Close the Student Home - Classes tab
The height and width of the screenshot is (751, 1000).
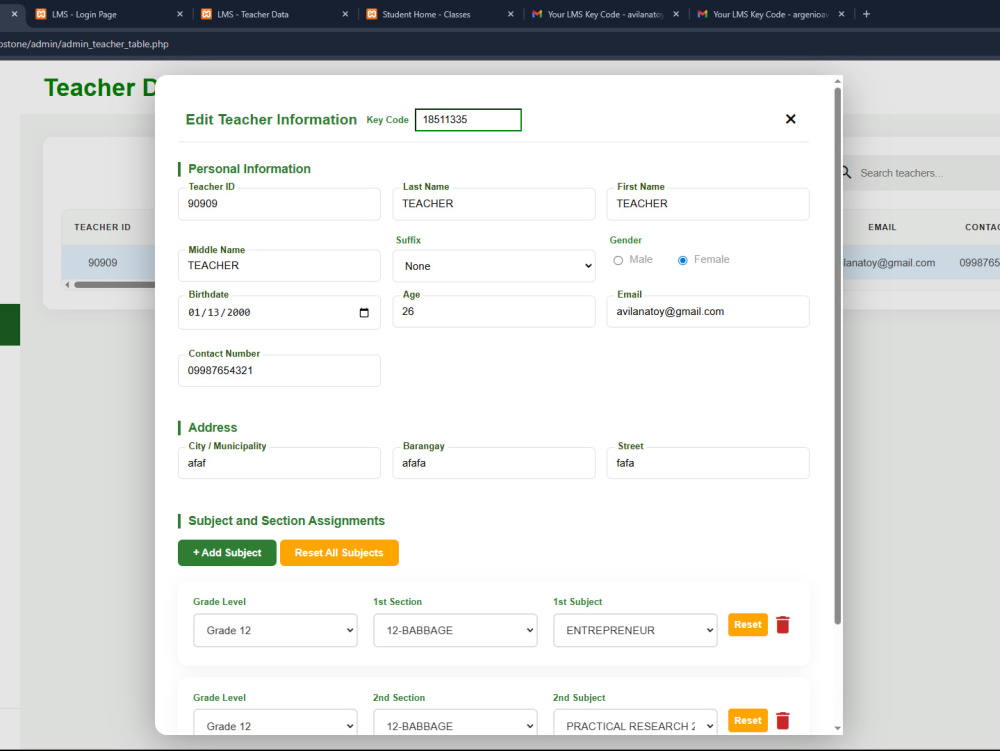pos(510,14)
